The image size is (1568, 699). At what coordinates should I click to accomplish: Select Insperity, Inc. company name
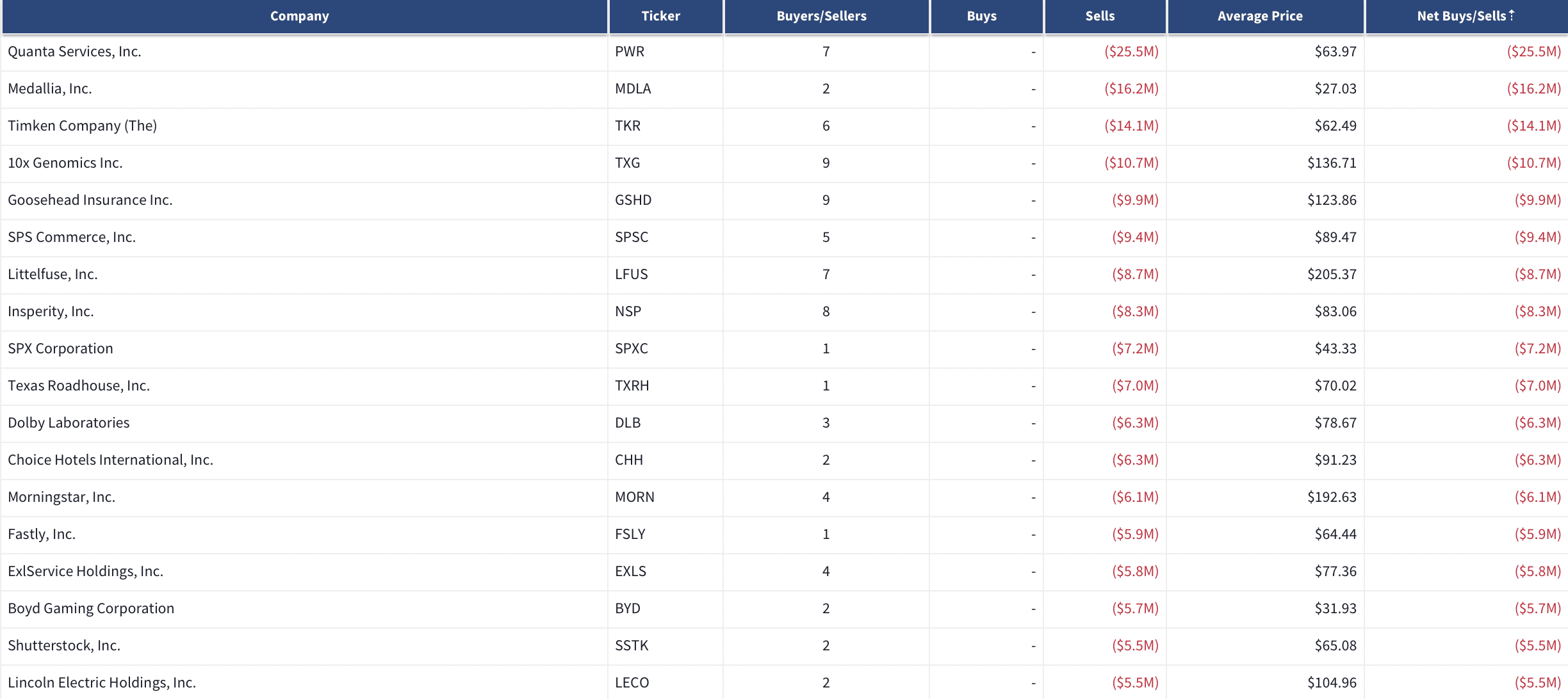pos(51,311)
